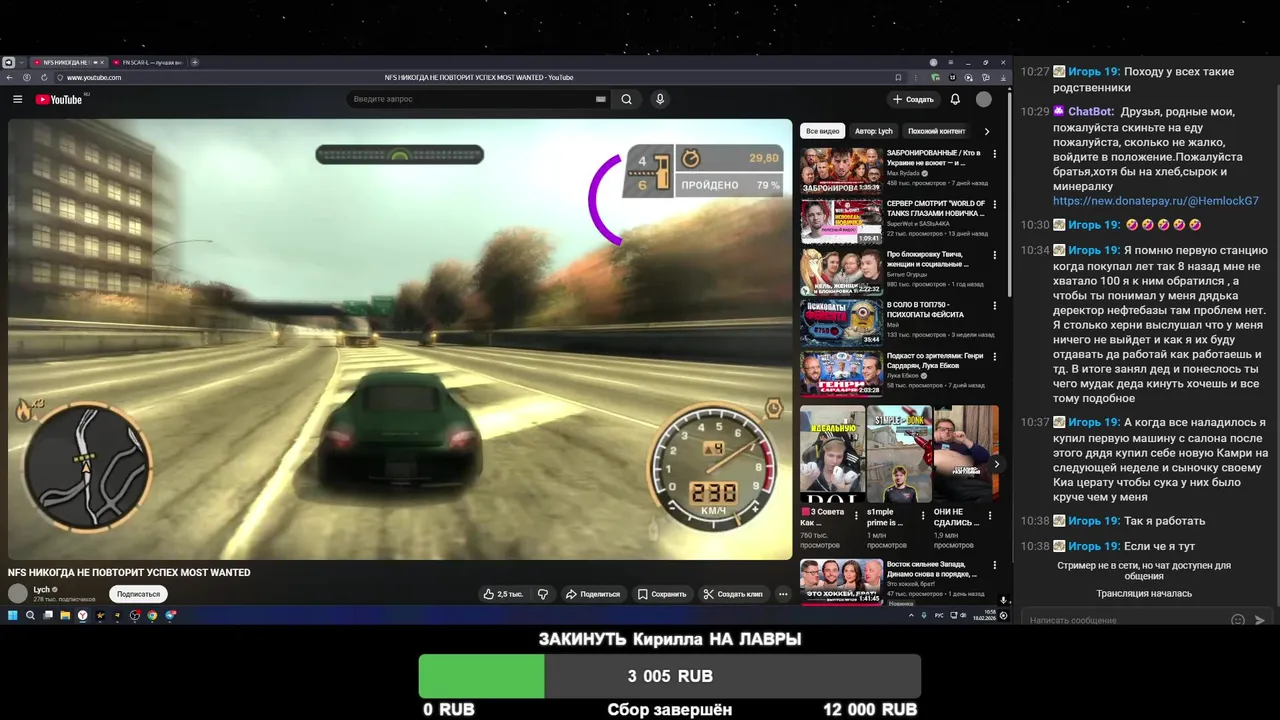Image resolution: width=1280 pixels, height=720 pixels.
Task: Open File Explorer folder on taskbar
Action: click(64, 616)
